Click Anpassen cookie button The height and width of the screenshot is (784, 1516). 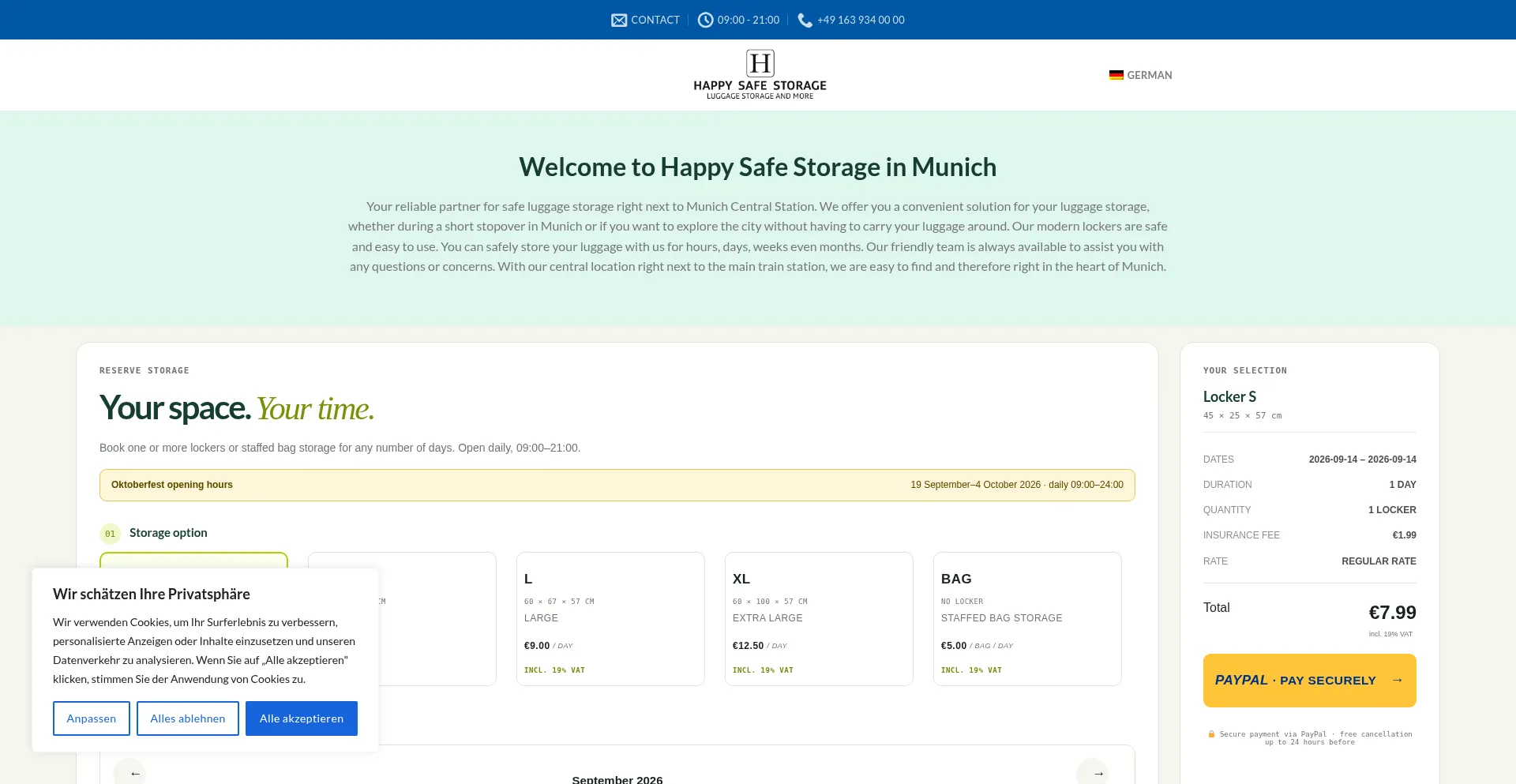pyautogui.click(x=92, y=718)
